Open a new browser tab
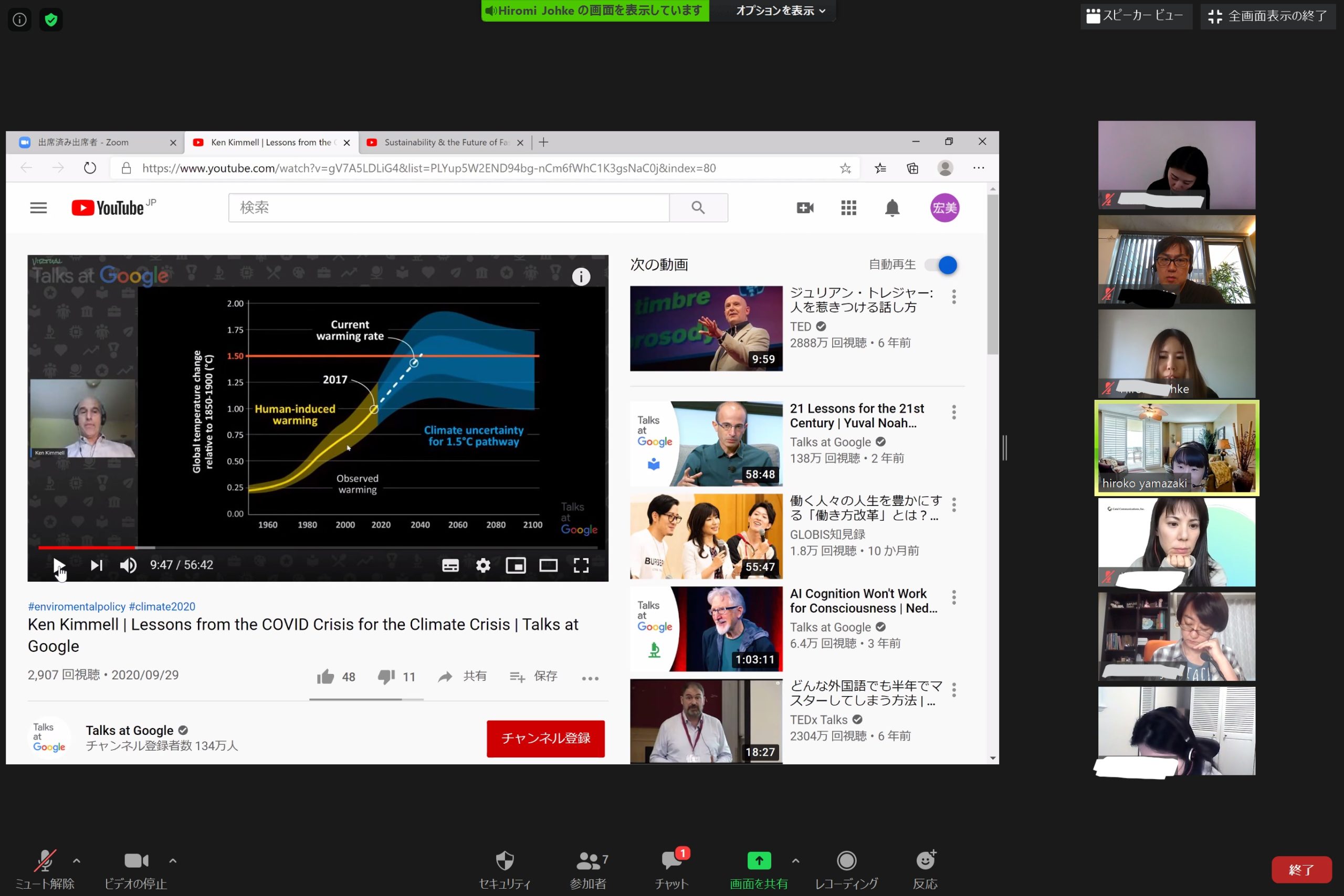1344x896 pixels. click(x=543, y=142)
